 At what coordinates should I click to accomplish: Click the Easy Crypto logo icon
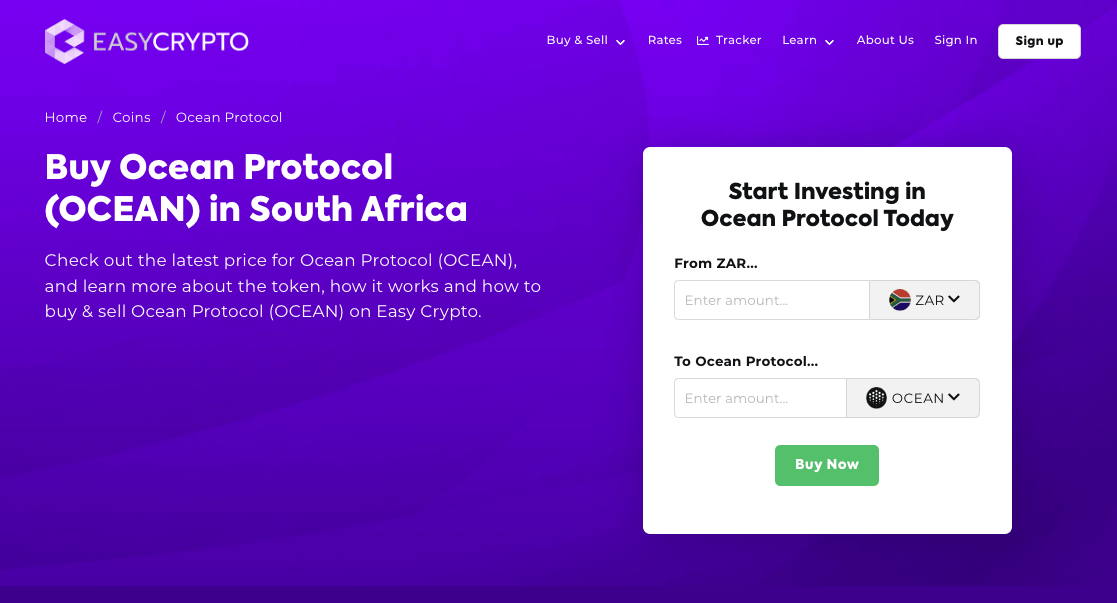[64, 41]
